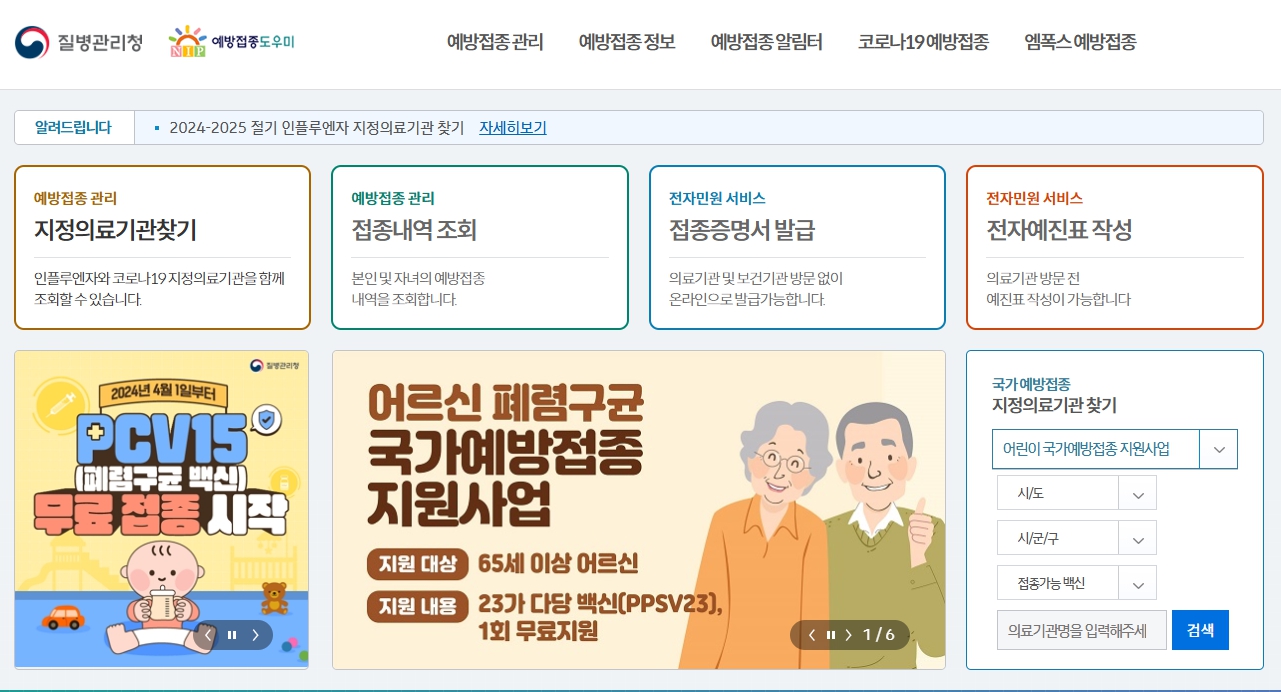Advance the main banner to the next slide
1281x692 pixels.
(x=851, y=634)
